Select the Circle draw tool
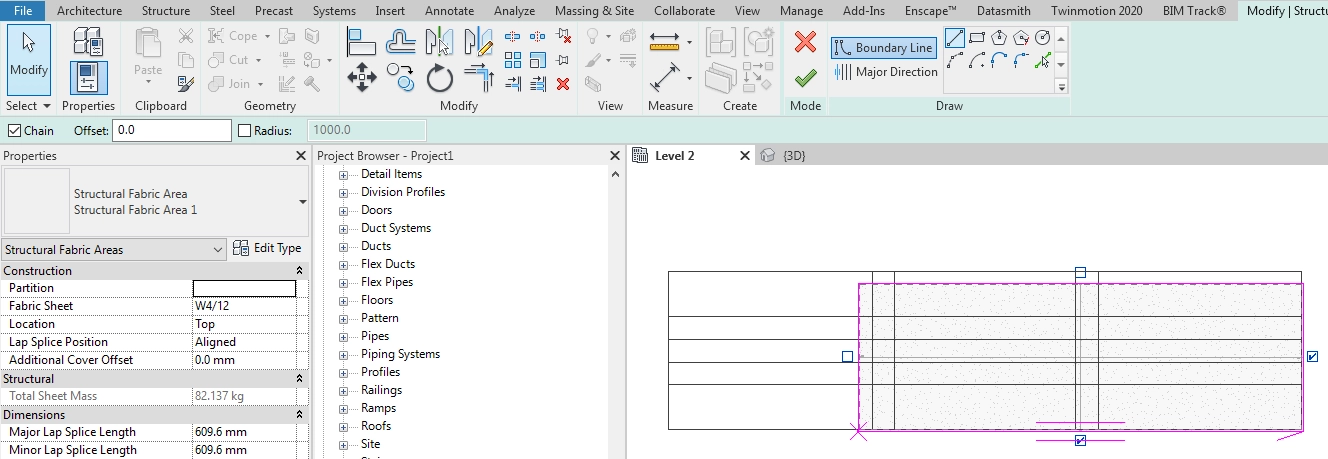The width and height of the screenshot is (1328, 459). 1043,37
